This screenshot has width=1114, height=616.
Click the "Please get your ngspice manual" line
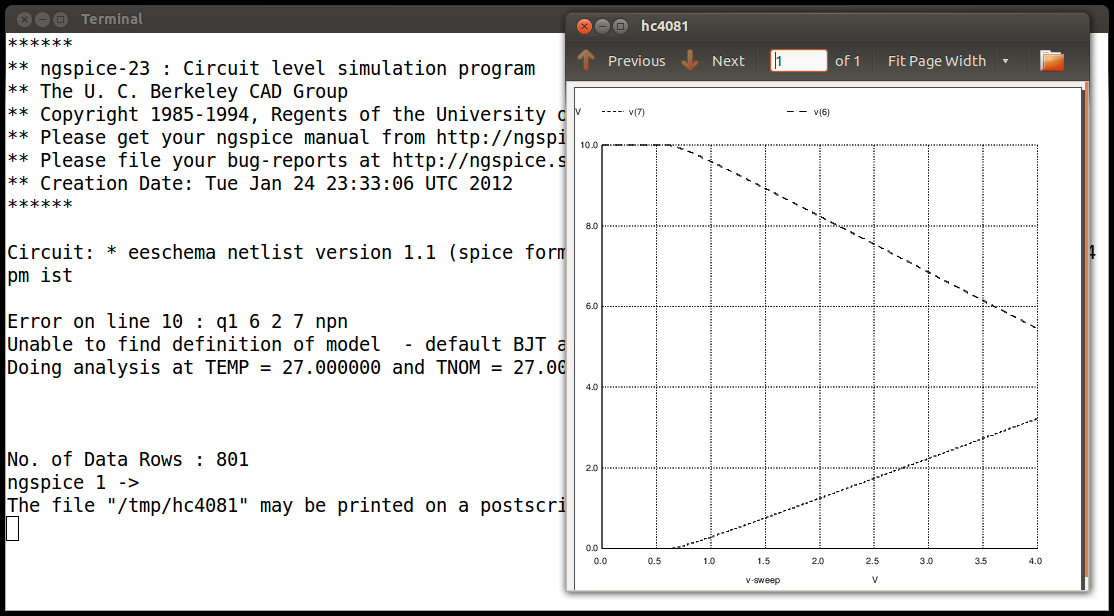coord(286,137)
